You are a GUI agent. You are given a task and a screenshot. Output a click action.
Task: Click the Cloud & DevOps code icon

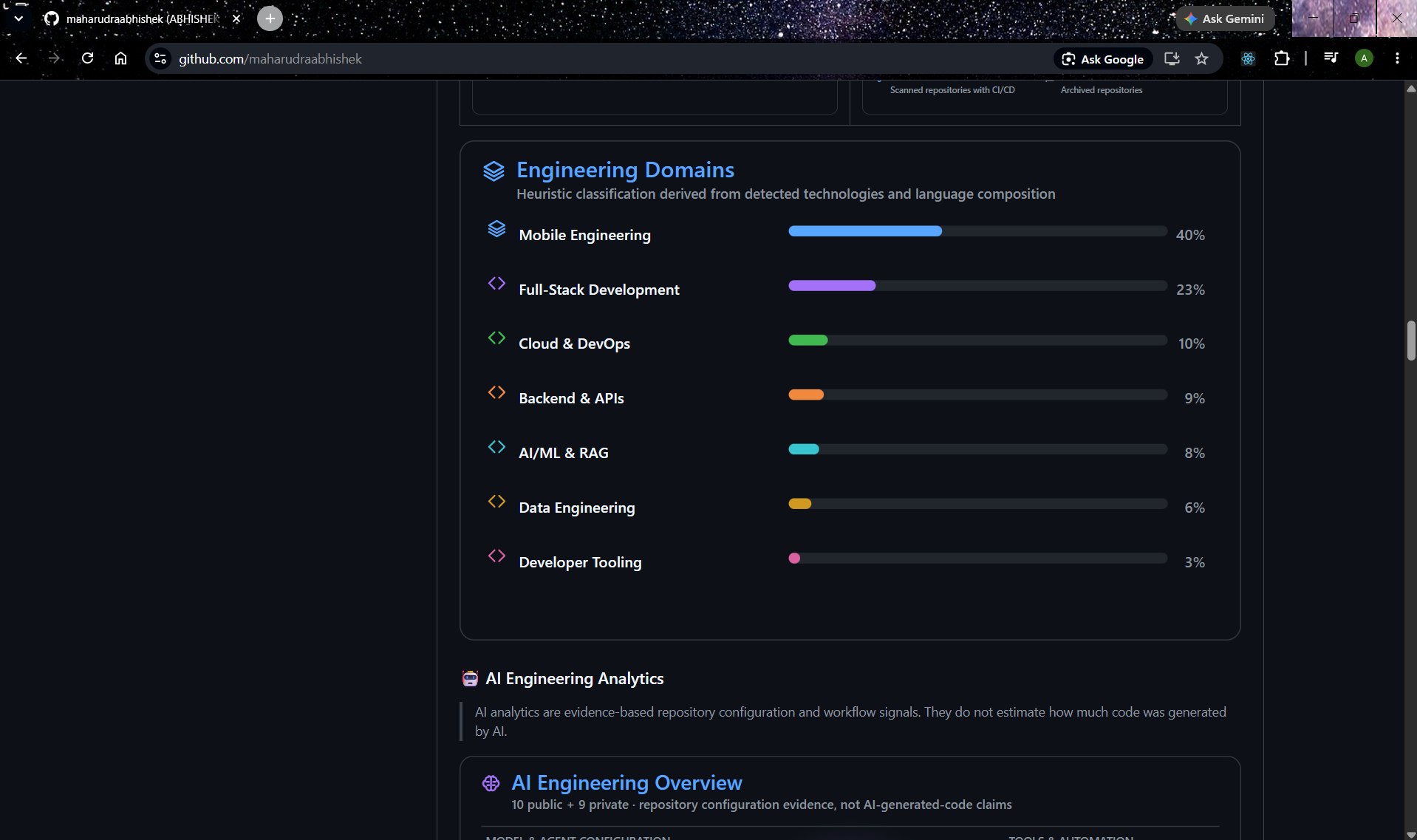[496, 338]
